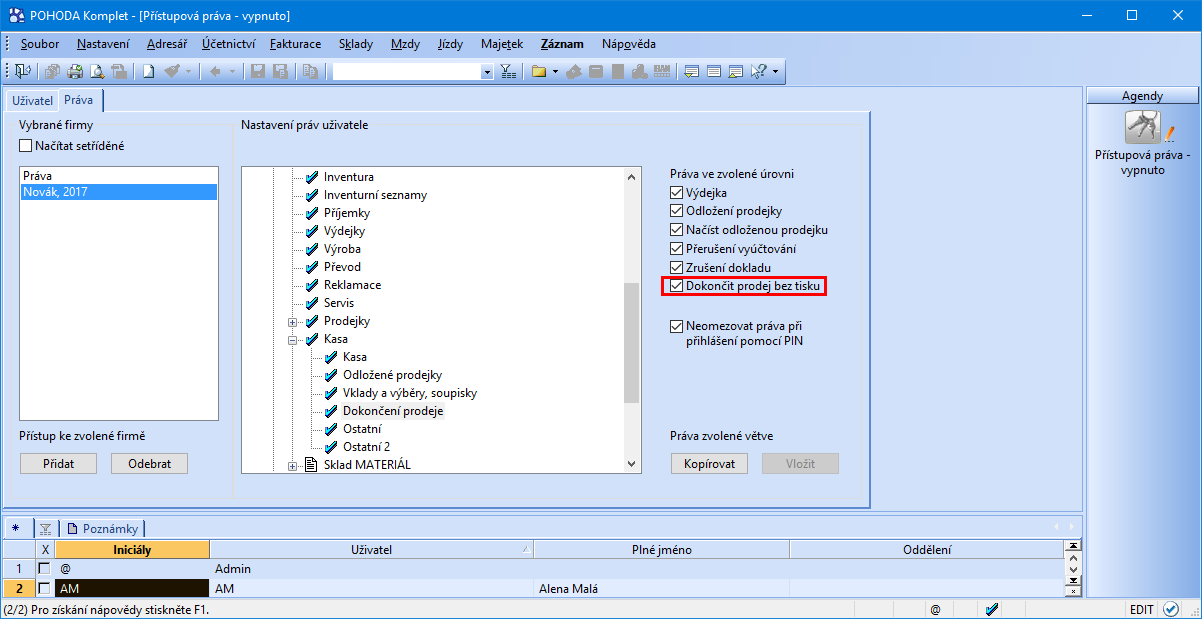The width and height of the screenshot is (1202, 619).
Task: Open the Poznámky tab
Action: click(x=104, y=528)
